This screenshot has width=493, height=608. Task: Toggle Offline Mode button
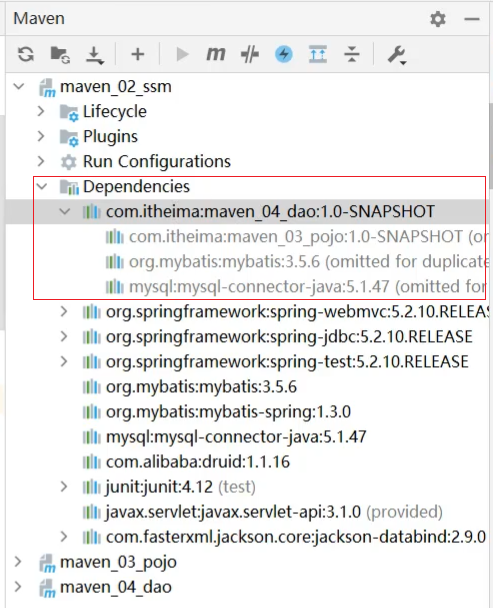[x=250, y=54]
